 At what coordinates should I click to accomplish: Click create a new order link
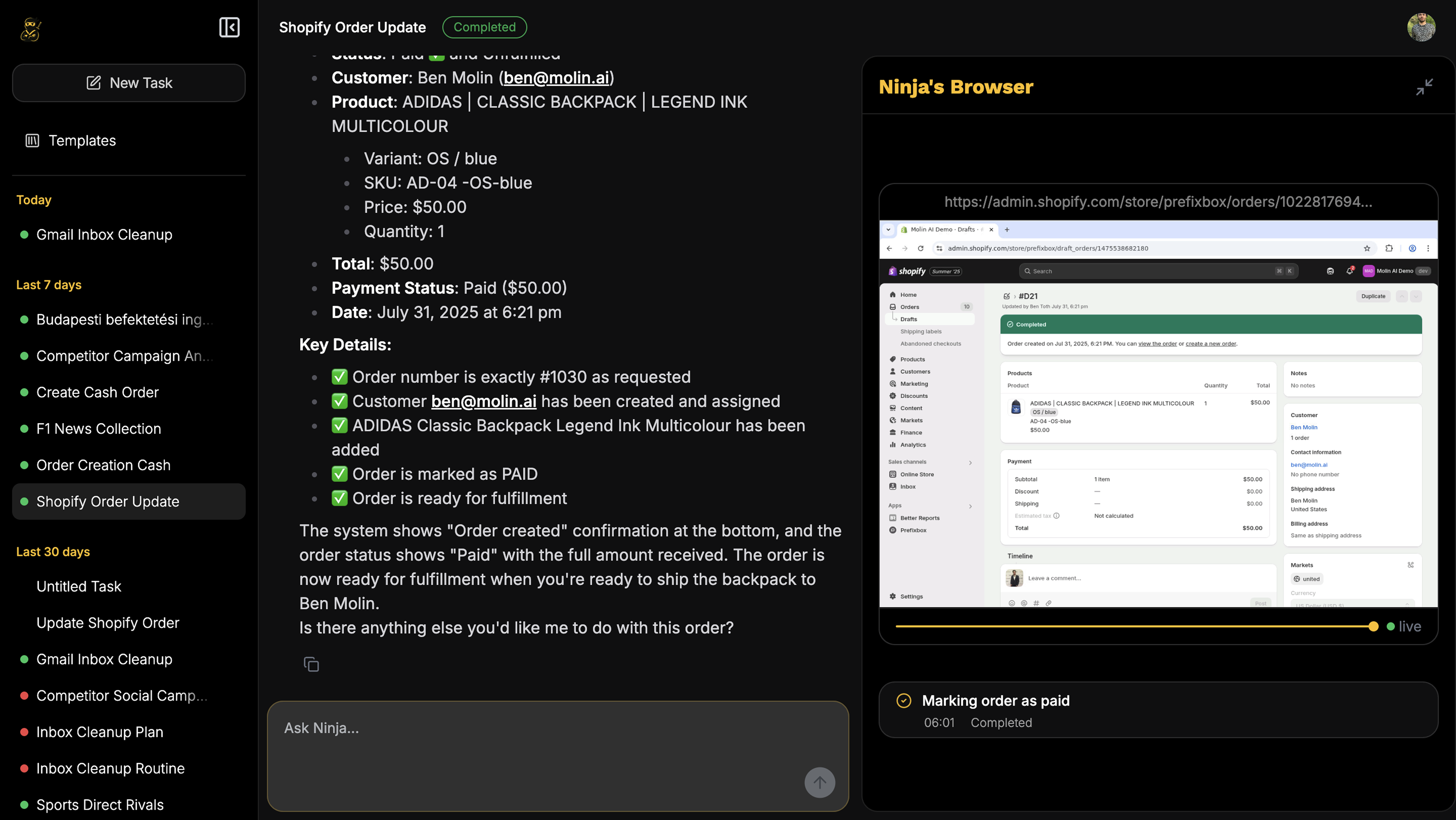point(1211,343)
